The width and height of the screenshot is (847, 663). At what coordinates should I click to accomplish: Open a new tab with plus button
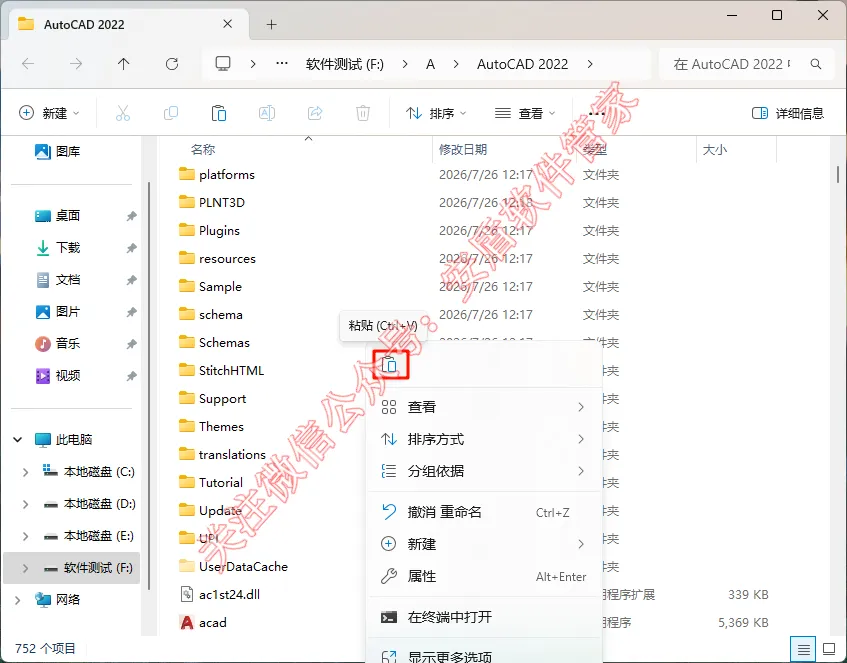(272, 24)
